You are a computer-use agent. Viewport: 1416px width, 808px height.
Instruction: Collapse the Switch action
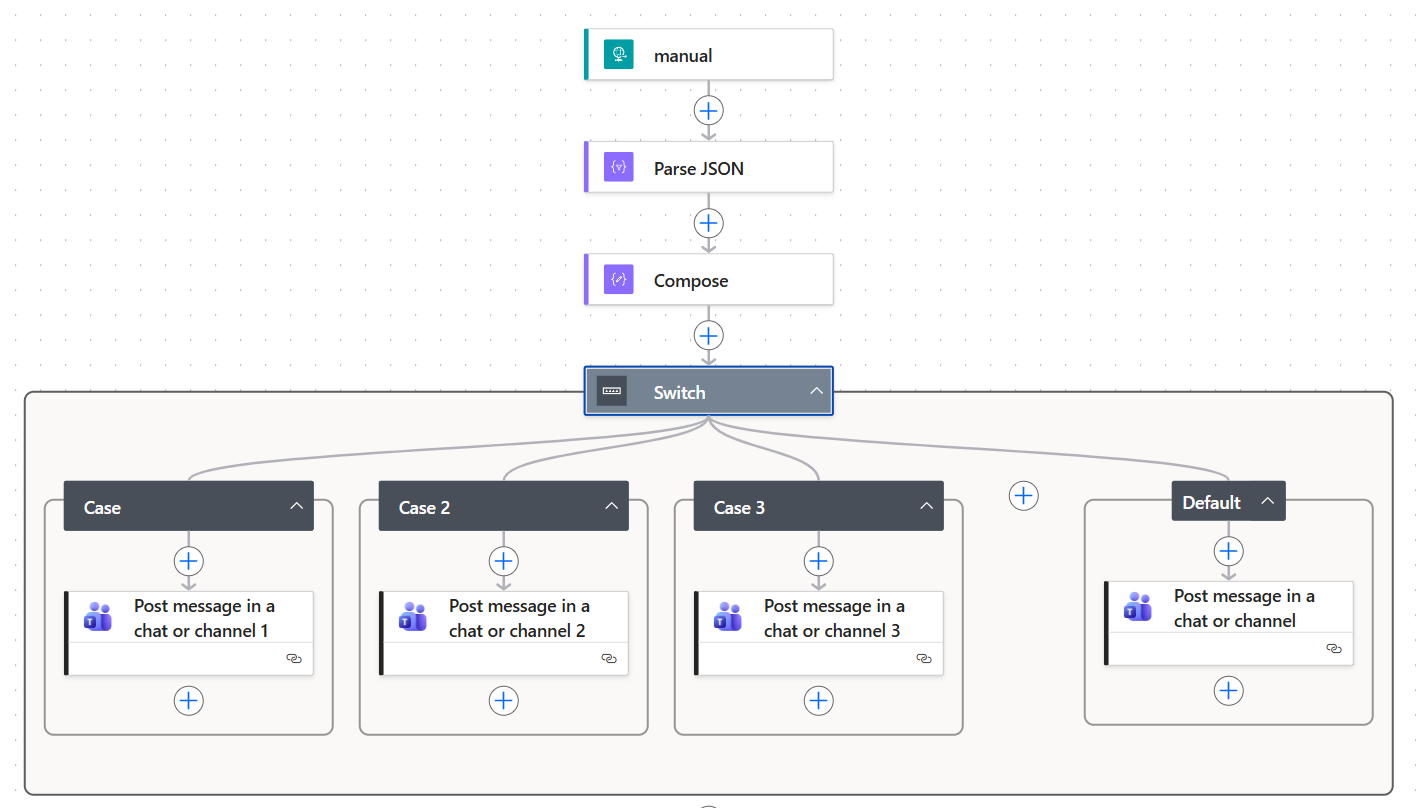point(816,392)
